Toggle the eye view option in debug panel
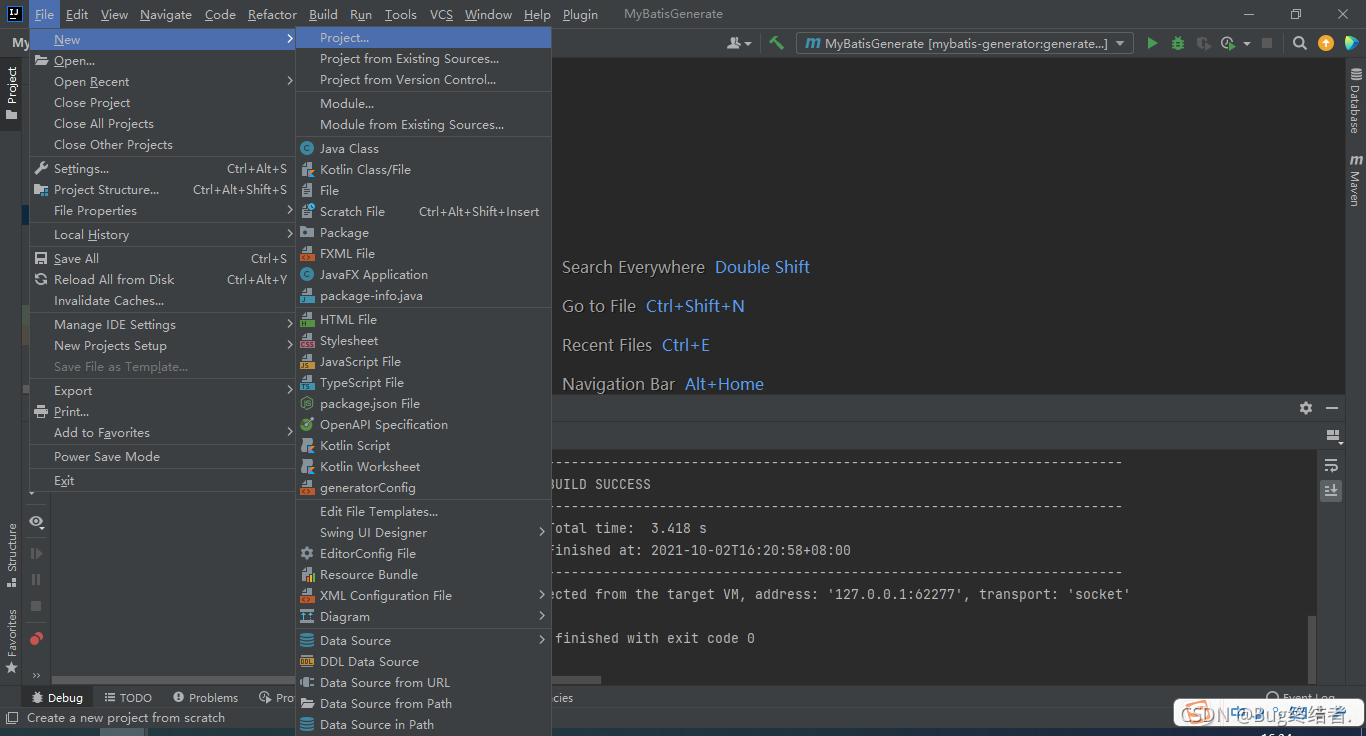This screenshot has width=1366, height=736. pos(36,521)
